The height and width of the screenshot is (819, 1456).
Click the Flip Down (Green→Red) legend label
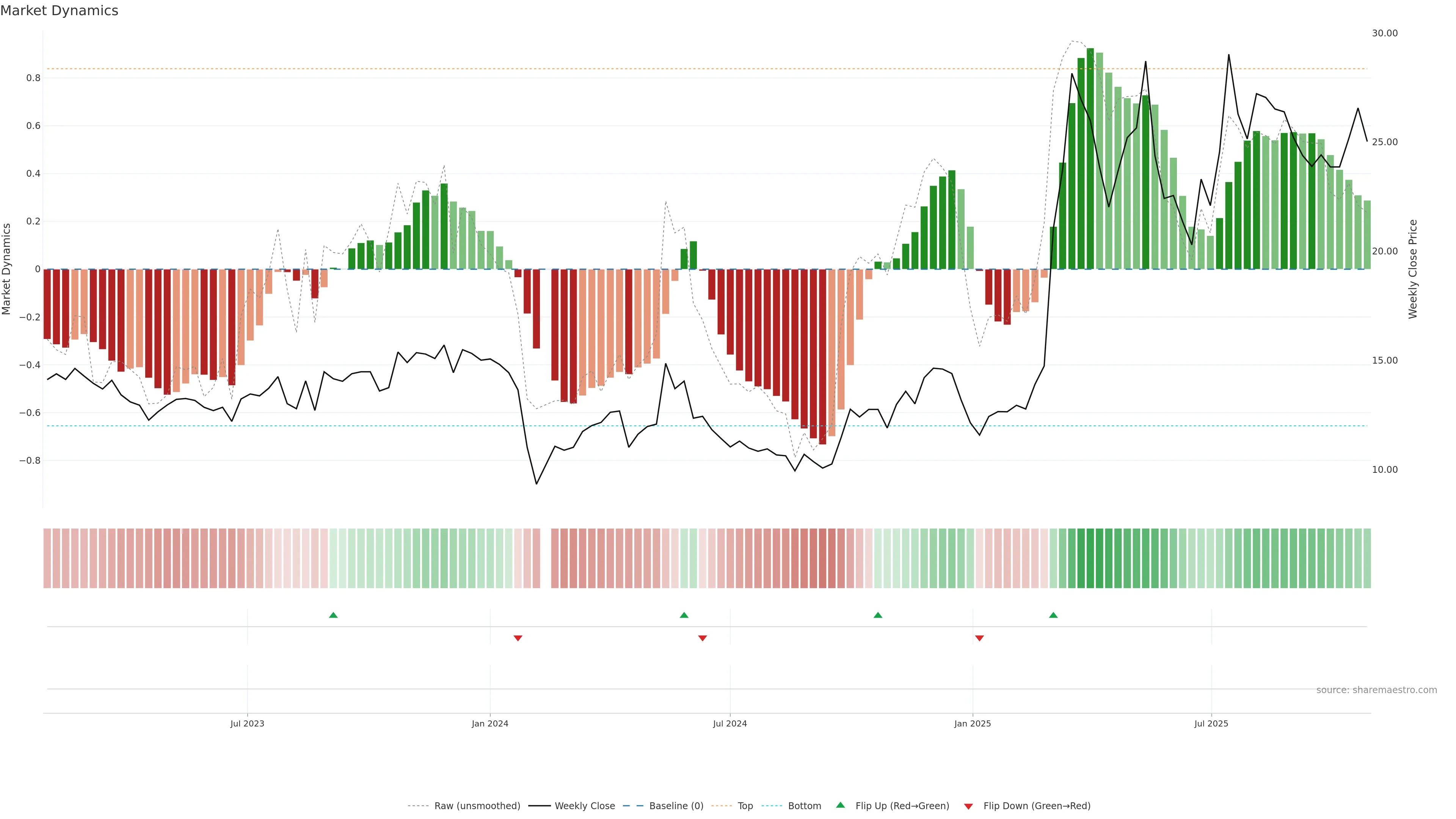[1037, 806]
